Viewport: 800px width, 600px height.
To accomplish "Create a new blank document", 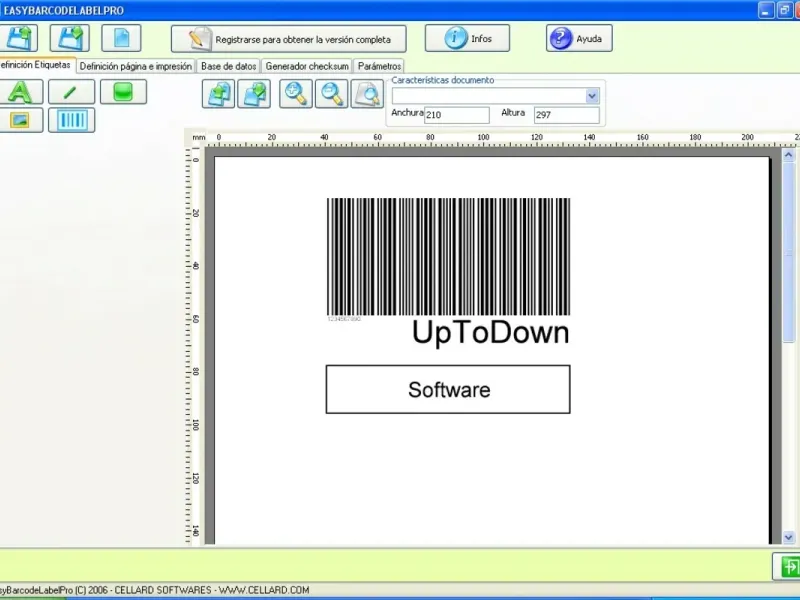I will click(x=121, y=38).
